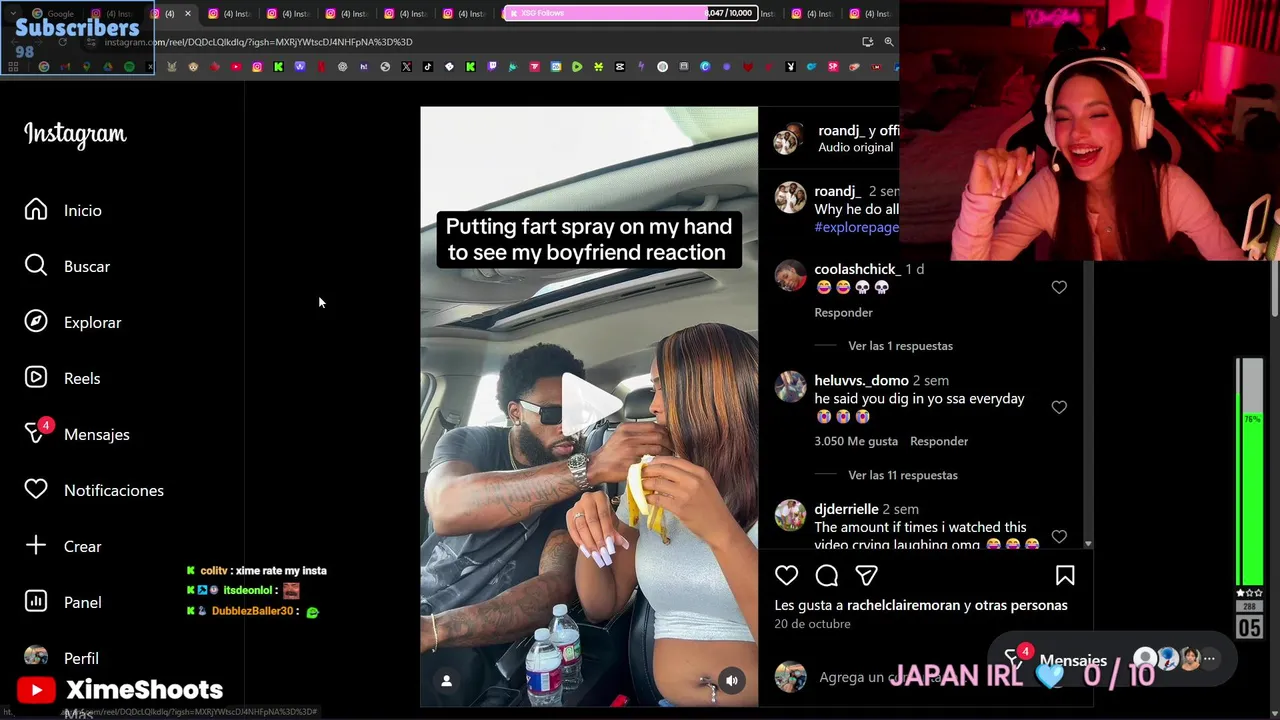Click Crear plus to make a post
Screen dimensions: 1280x720
pos(63,546)
